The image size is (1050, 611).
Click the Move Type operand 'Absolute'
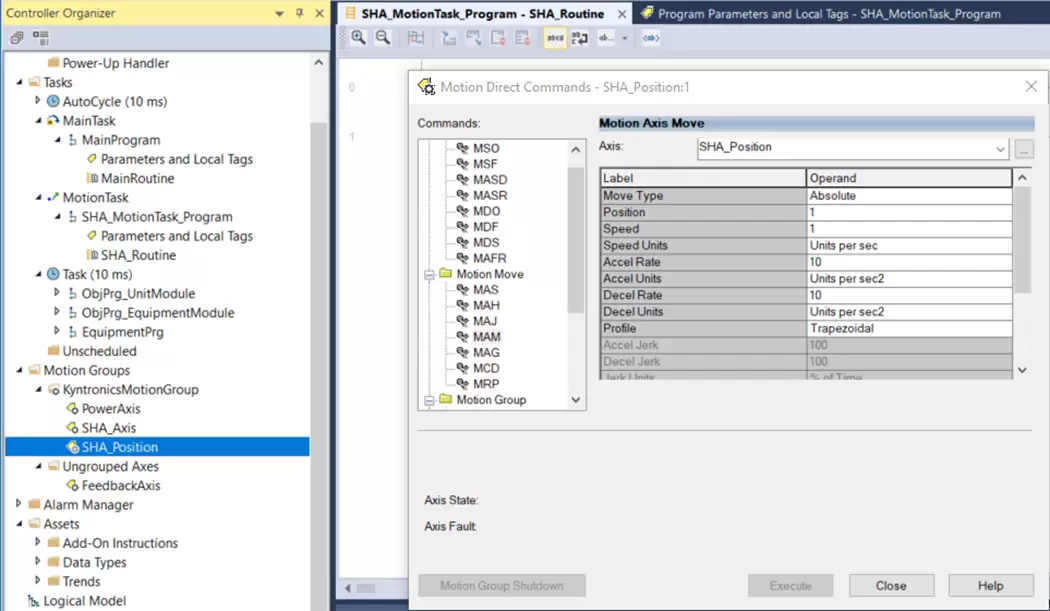tap(909, 196)
